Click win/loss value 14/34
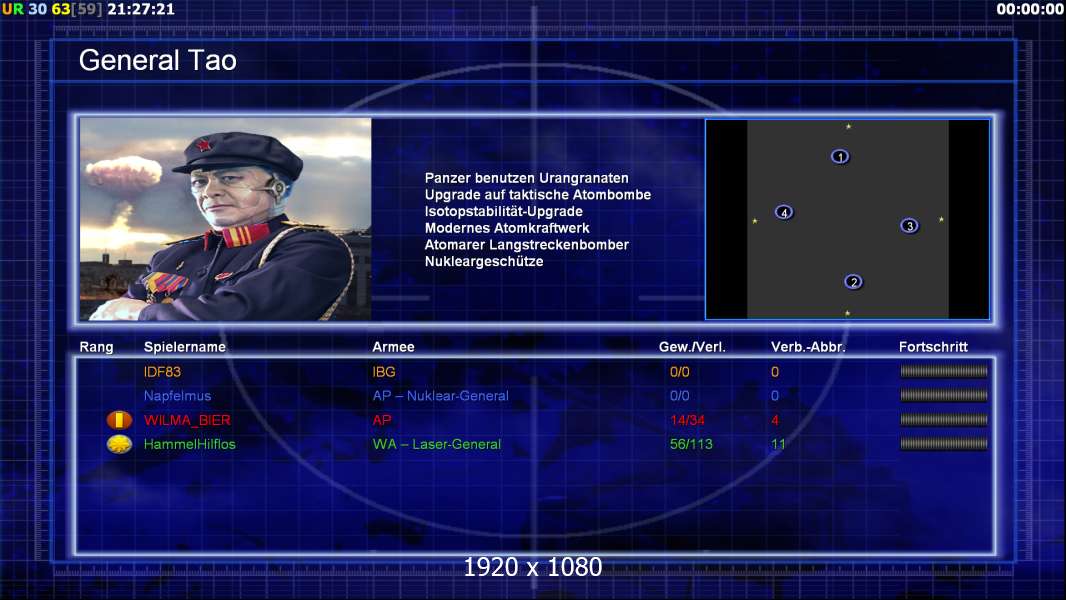Image resolution: width=1066 pixels, height=600 pixels. click(x=687, y=420)
